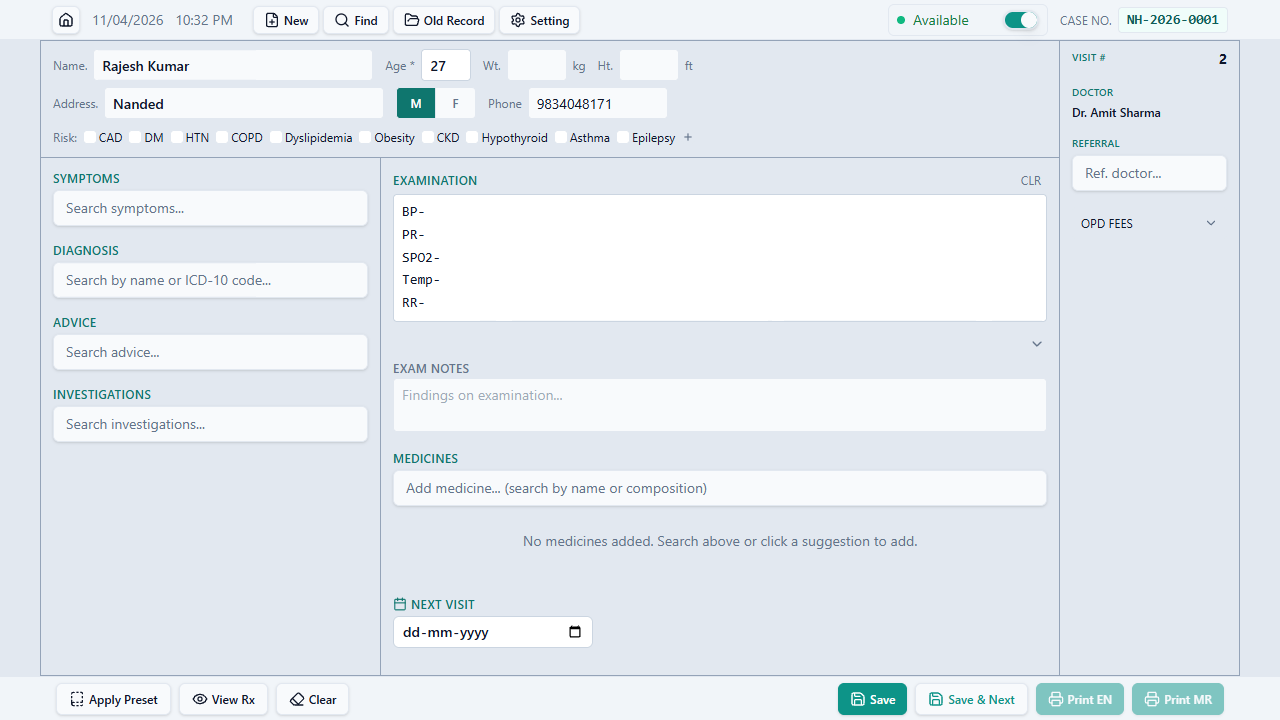Expand the chevron below Examination box
Screen dimensions: 1280x720
pos(1037,344)
